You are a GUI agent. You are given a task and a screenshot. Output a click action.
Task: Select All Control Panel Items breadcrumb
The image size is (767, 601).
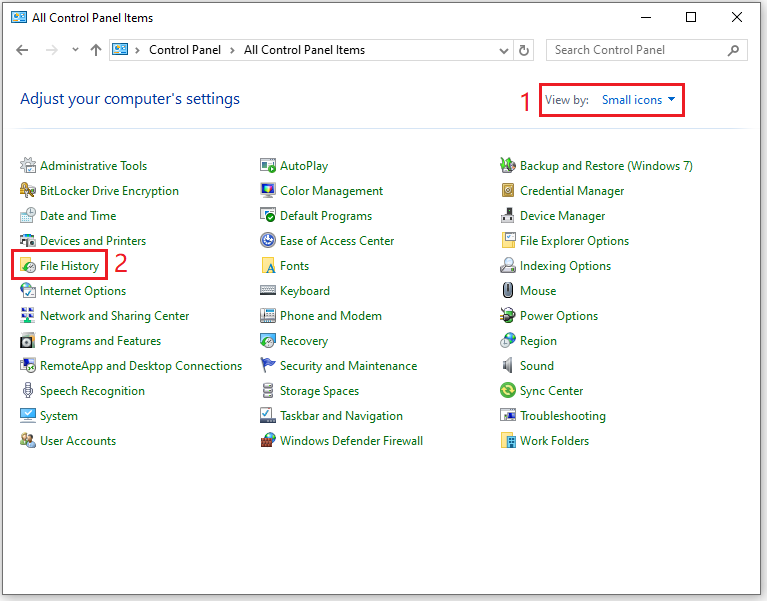[x=304, y=50]
